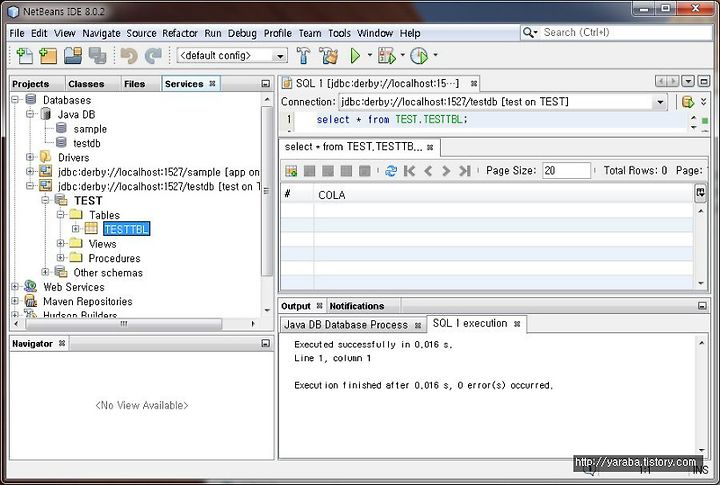Switch to the Projects tab
720x485 pixels.
tap(31, 84)
